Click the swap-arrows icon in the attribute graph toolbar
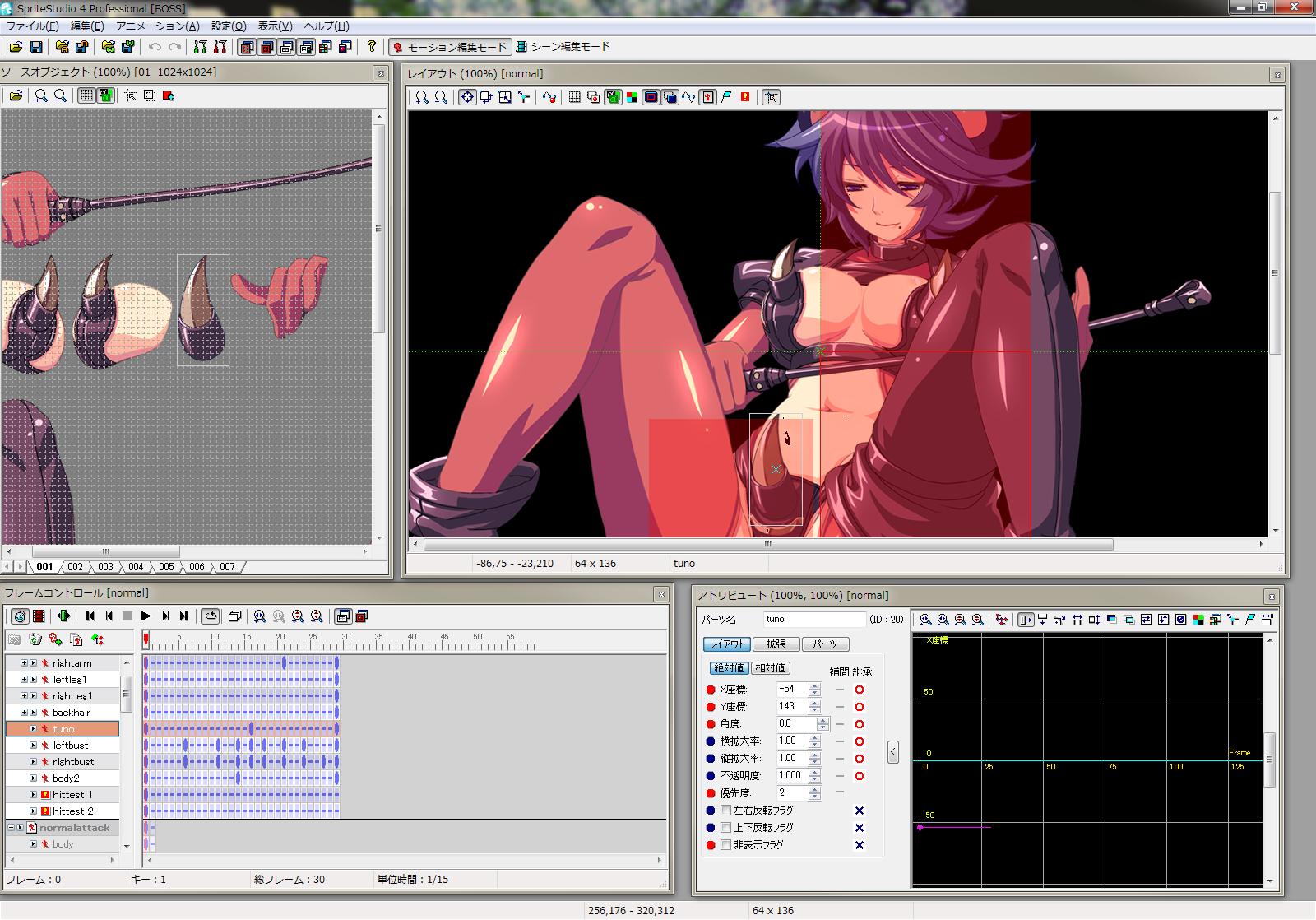The image size is (1316, 920). coord(1146,620)
